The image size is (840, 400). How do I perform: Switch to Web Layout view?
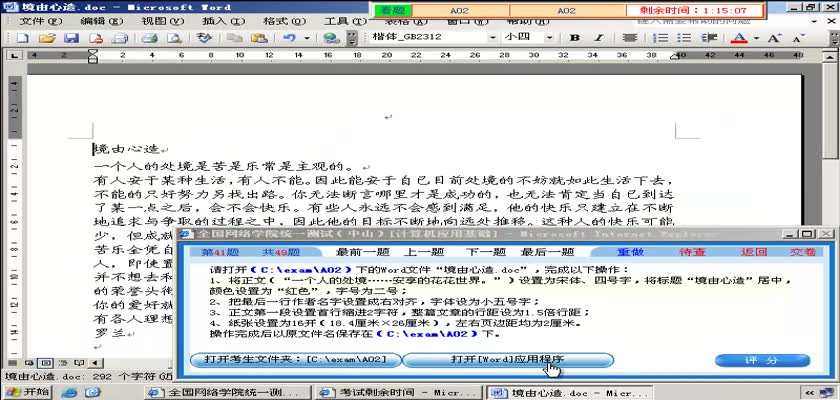point(29,363)
